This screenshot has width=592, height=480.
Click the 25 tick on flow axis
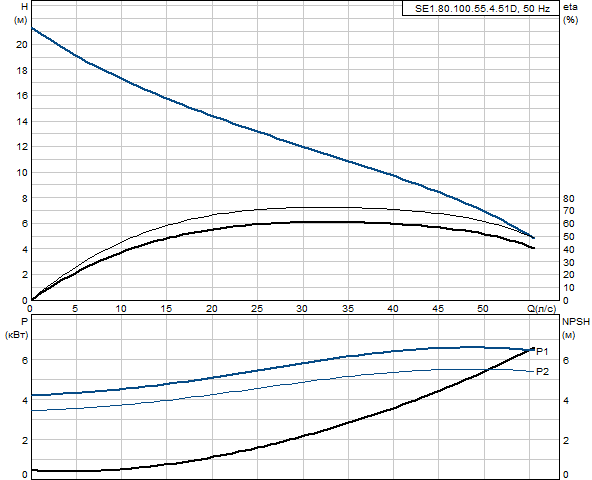point(257,309)
